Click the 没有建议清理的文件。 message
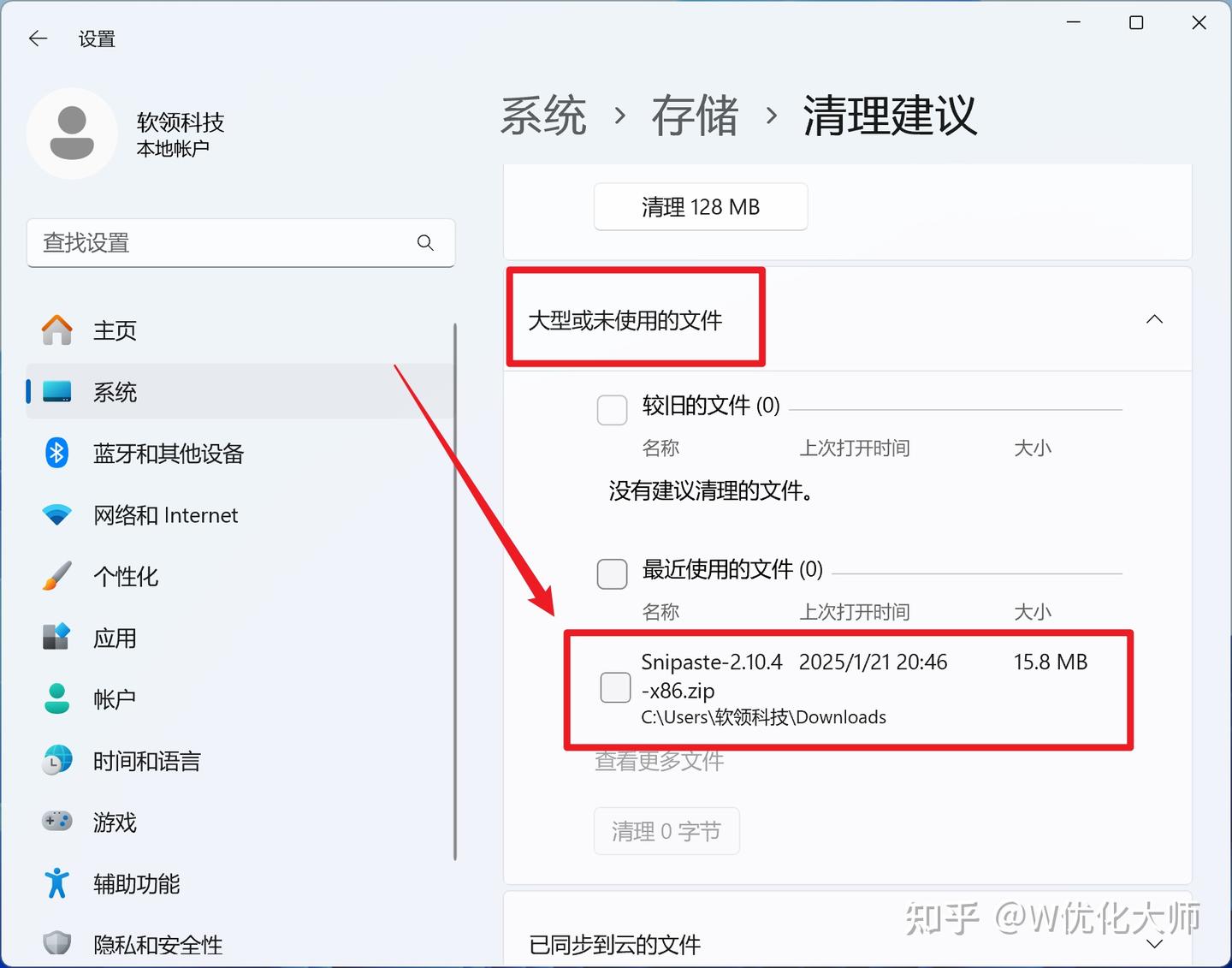 (711, 491)
